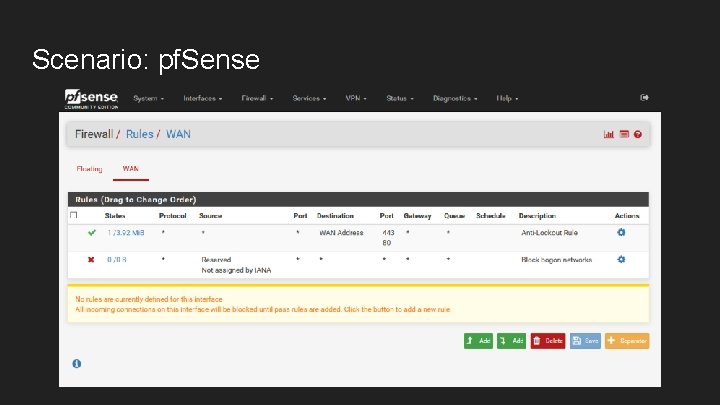This screenshot has height=405, width=720.
Task: Open the related status graph icon
Action: 609,134
